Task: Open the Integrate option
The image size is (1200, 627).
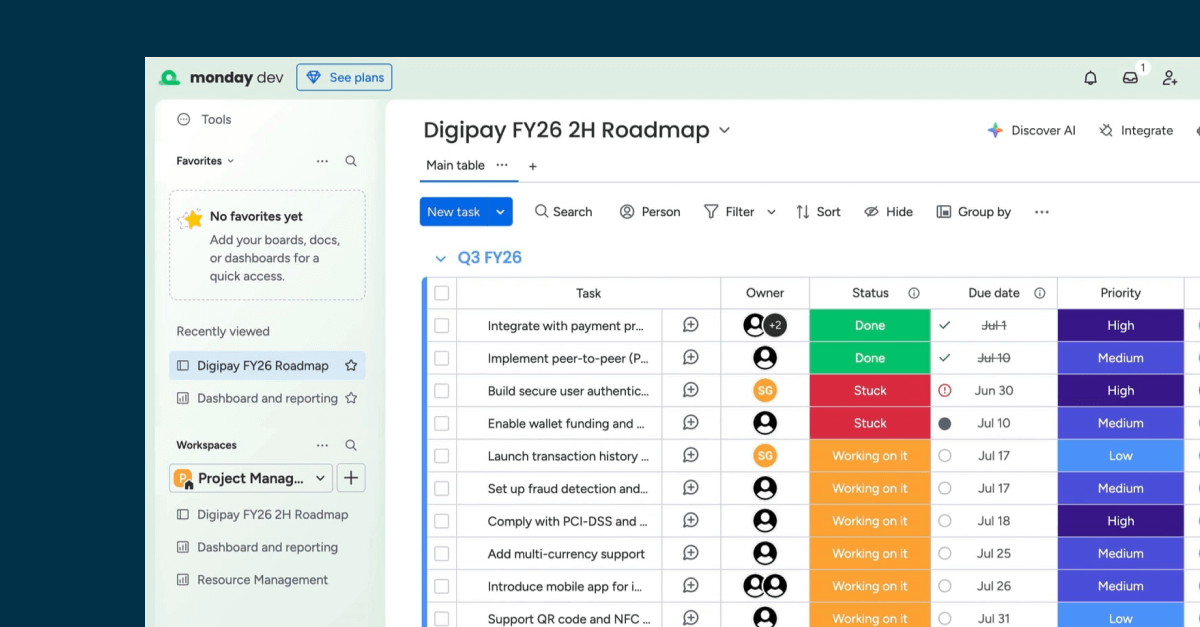Action: pyautogui.click(x=1136, y=130)
